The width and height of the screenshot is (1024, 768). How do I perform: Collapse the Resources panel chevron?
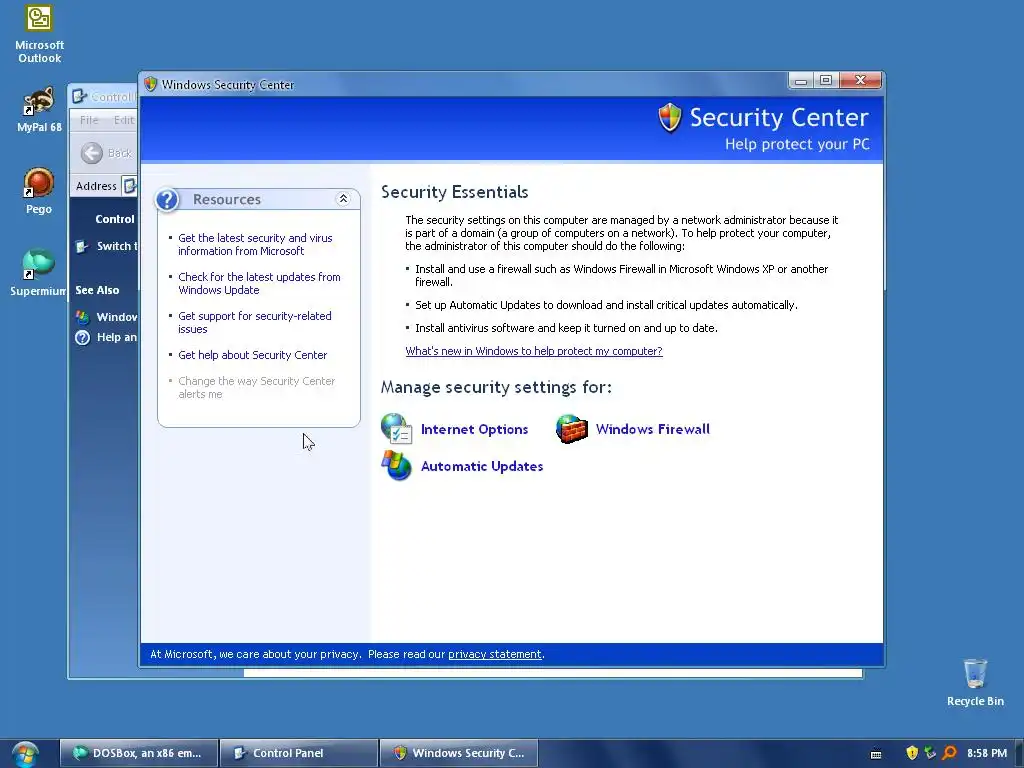pos(343,199)
